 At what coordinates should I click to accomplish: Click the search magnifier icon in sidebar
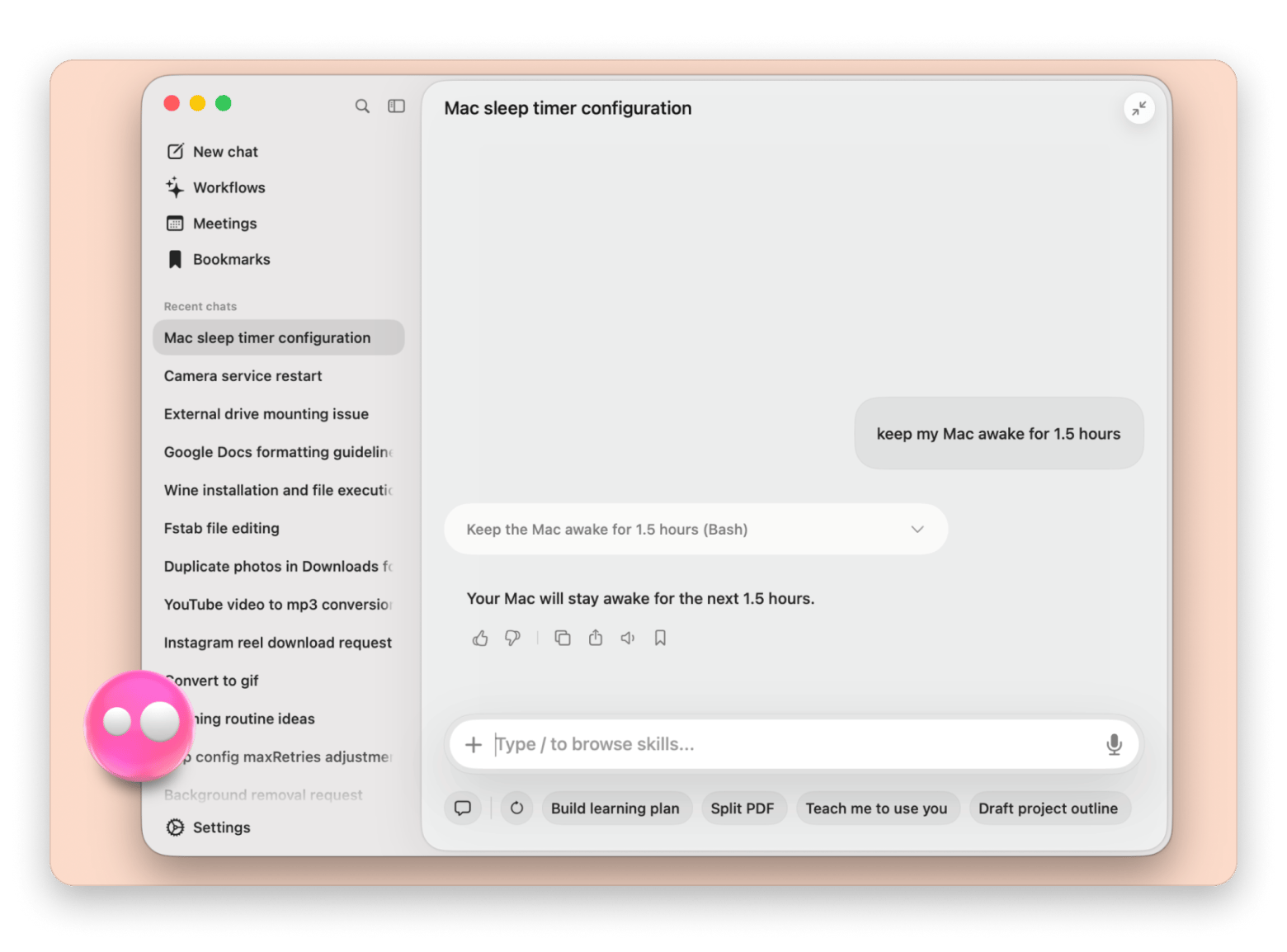pyautogui.click(x=362, y=106)
